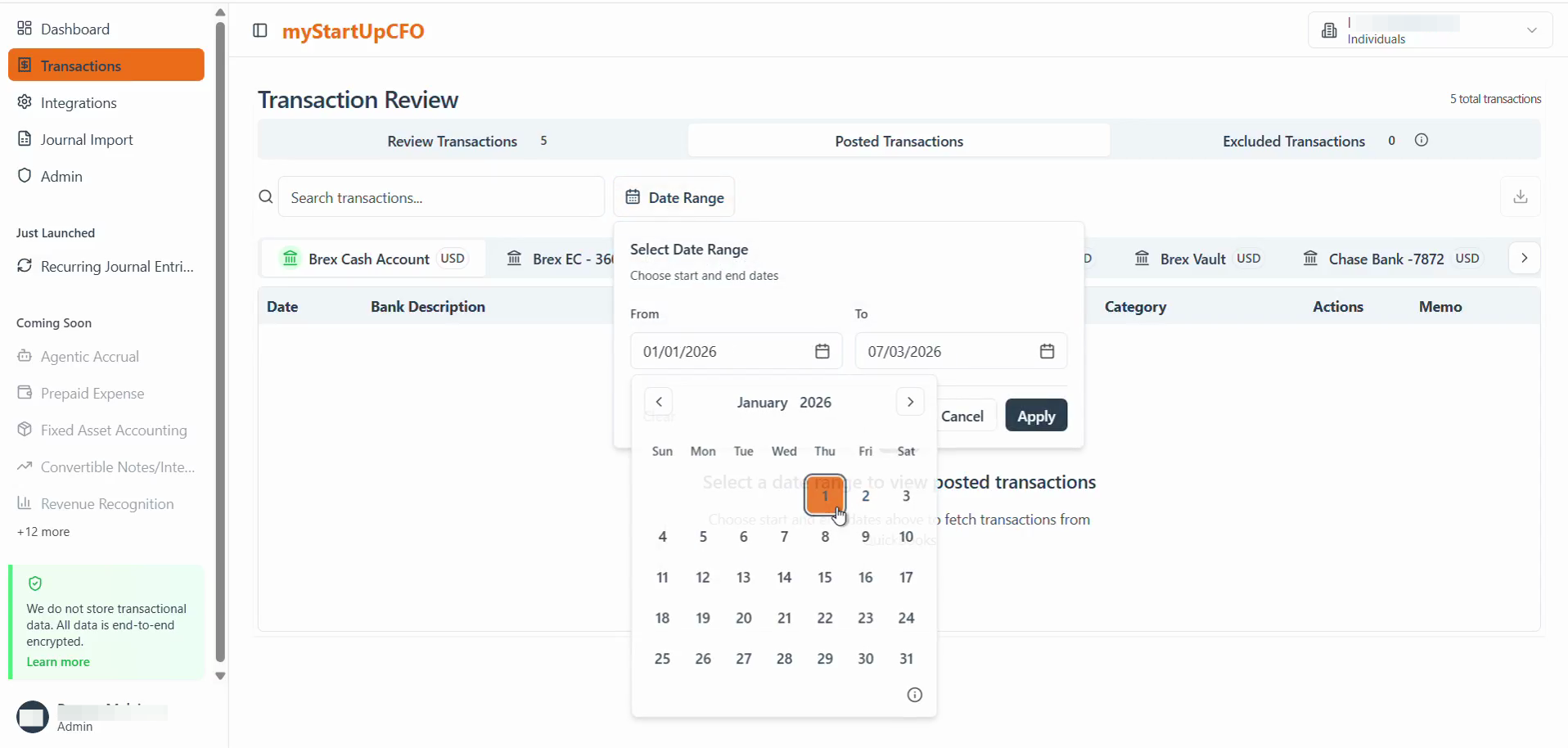Pick January 31 in calendar
Viewport: 1568px width, 748px height.
pos(906,659)
